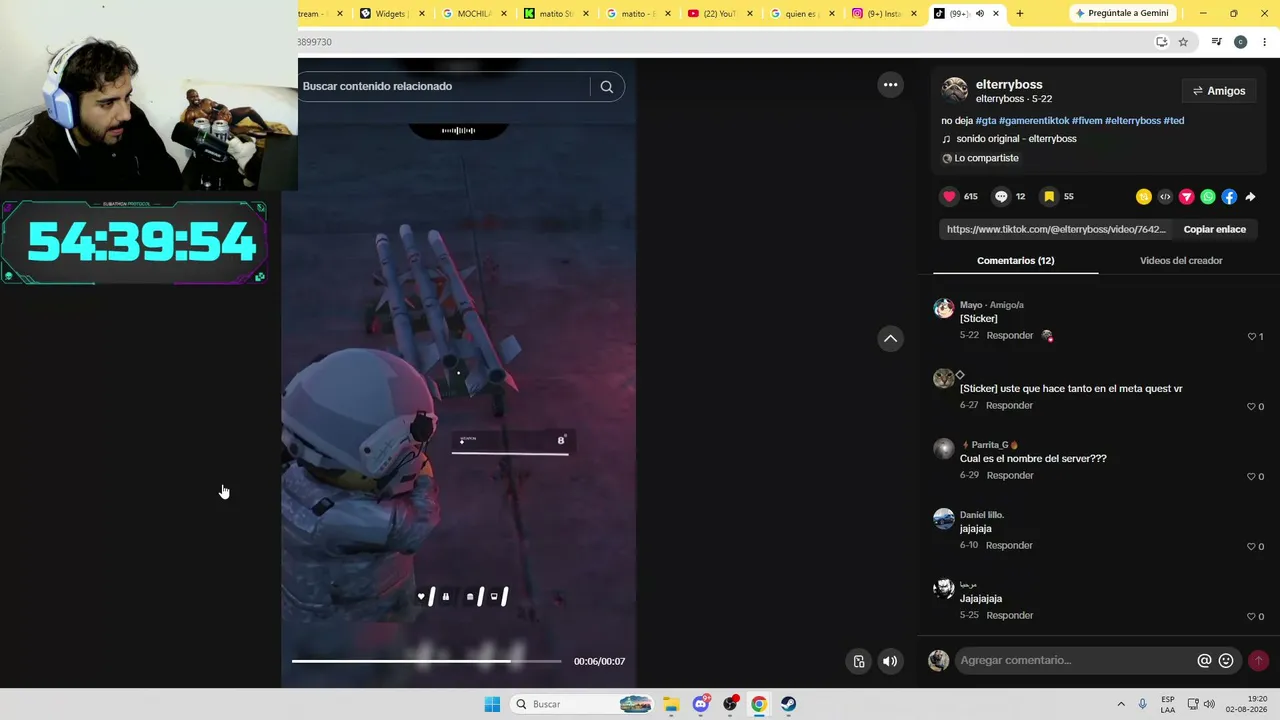Screen dimensions: 1280x720
Task: Share the video on WhatsApp
Action: click(x=1208, y=197)
